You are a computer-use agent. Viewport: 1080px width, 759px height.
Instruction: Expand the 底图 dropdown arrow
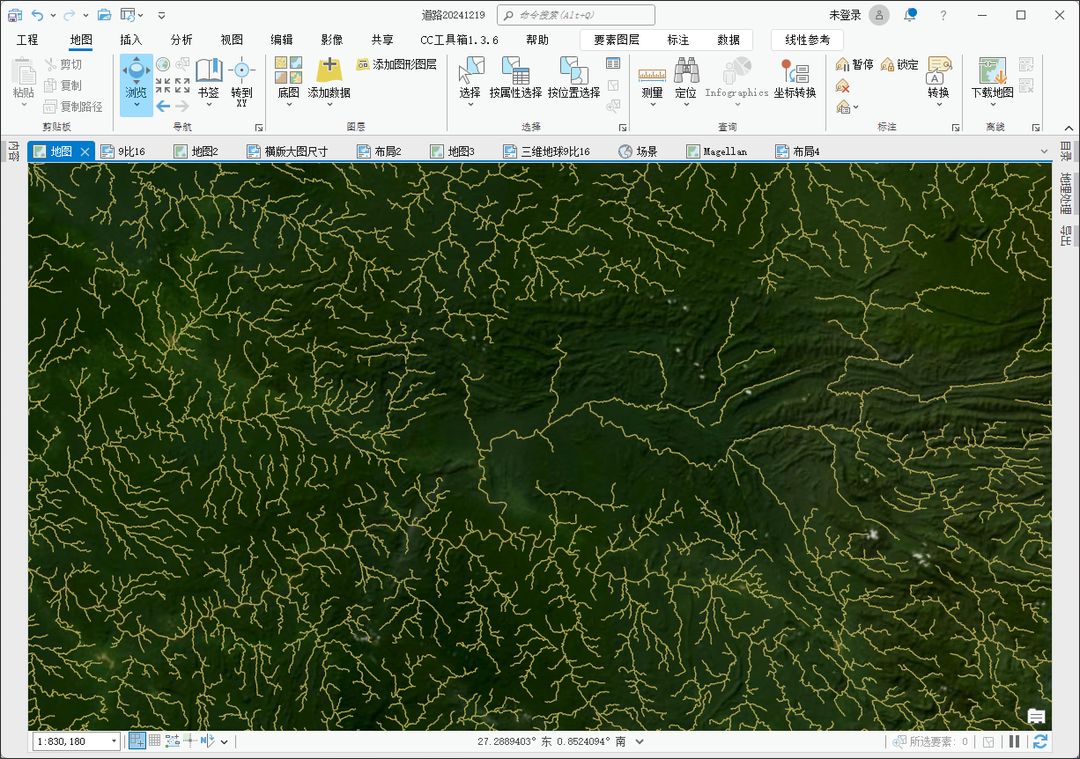(x=289, y=105)
